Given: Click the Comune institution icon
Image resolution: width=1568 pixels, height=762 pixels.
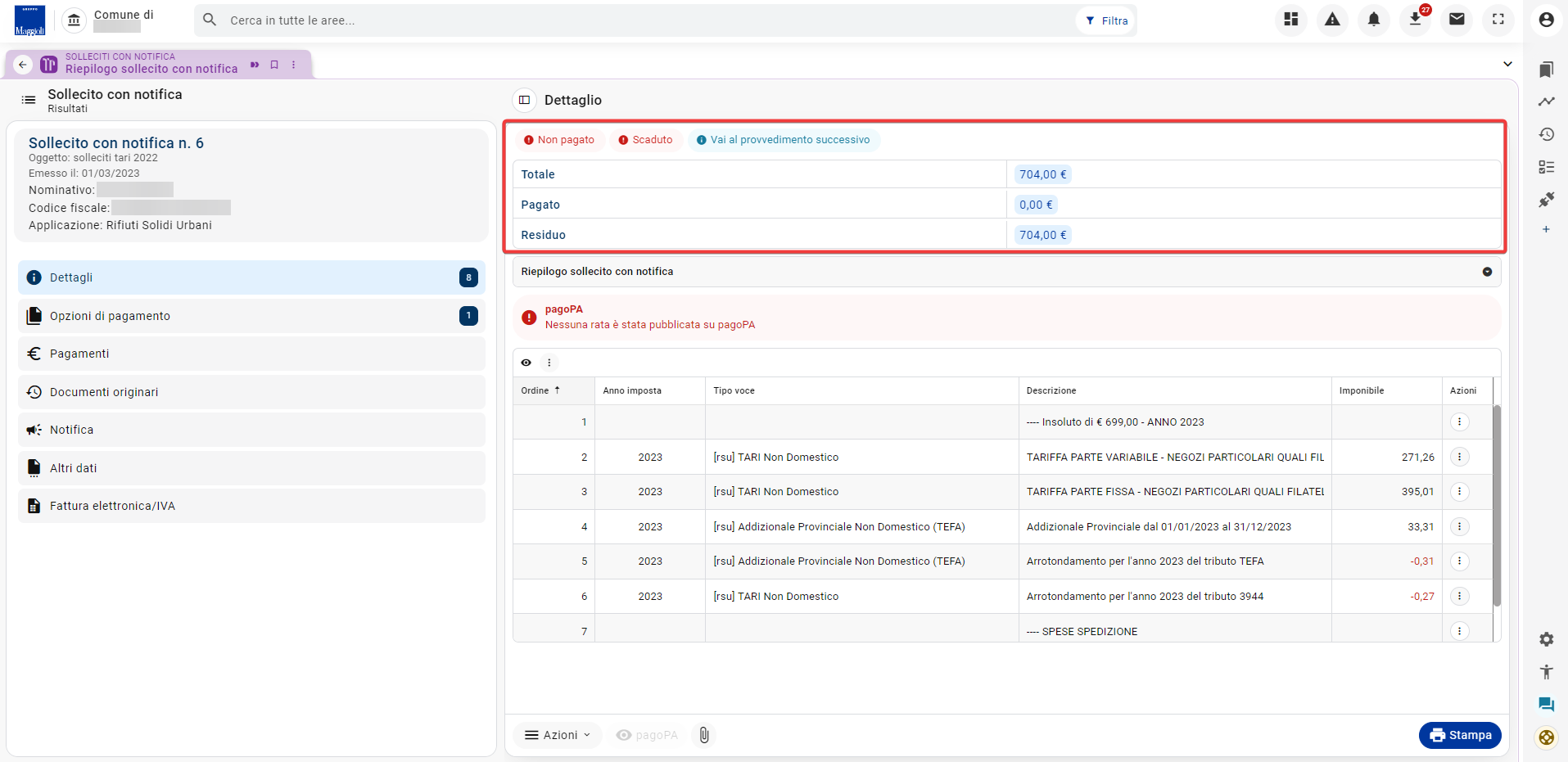Looking at the screenshot, I should 74,20.
